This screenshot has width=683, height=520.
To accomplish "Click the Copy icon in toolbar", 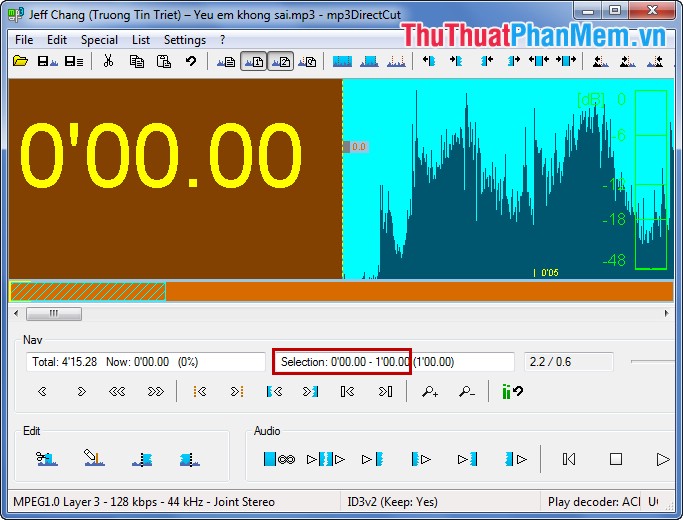I will point(136,61).
